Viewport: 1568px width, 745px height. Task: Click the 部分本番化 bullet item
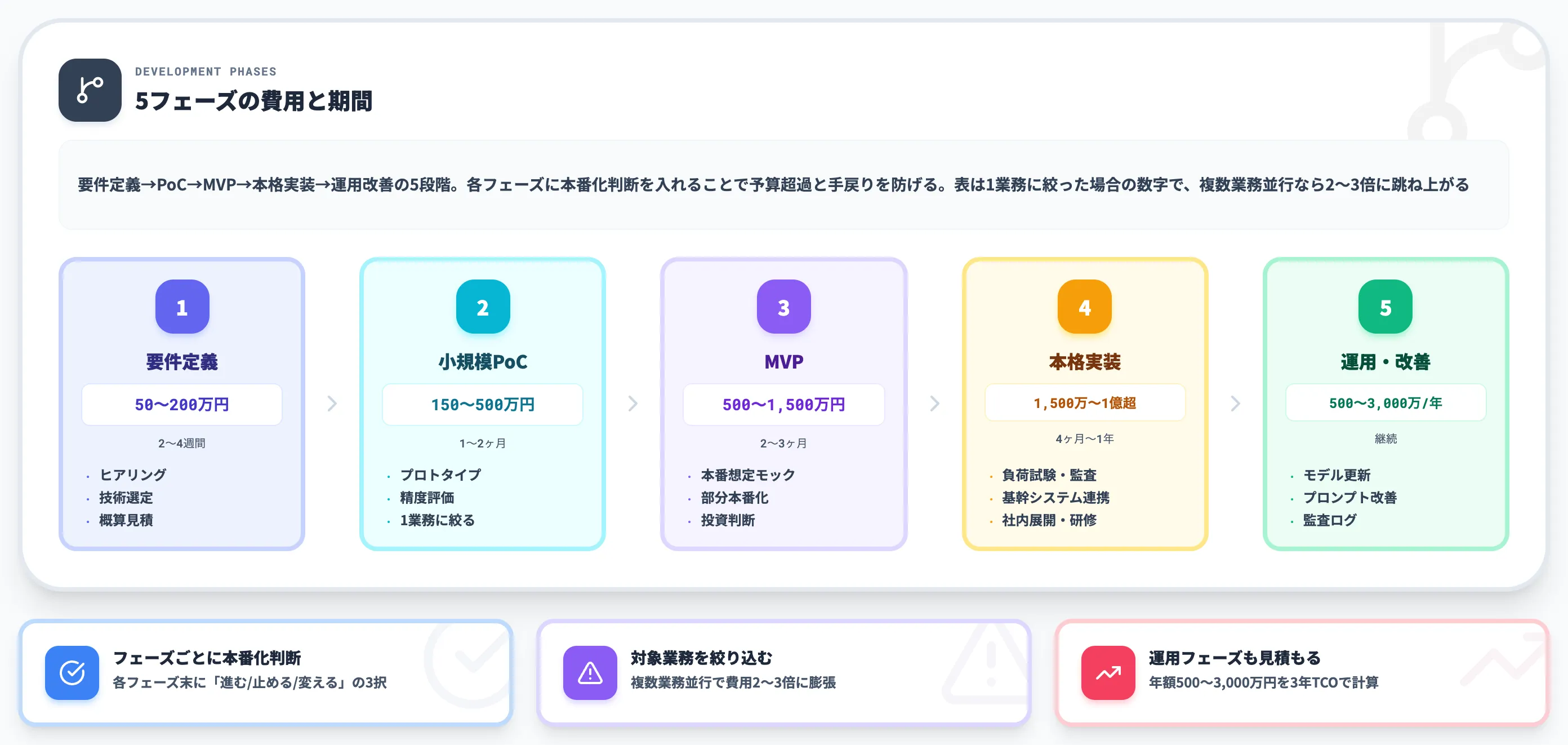[x=734, y=498]
